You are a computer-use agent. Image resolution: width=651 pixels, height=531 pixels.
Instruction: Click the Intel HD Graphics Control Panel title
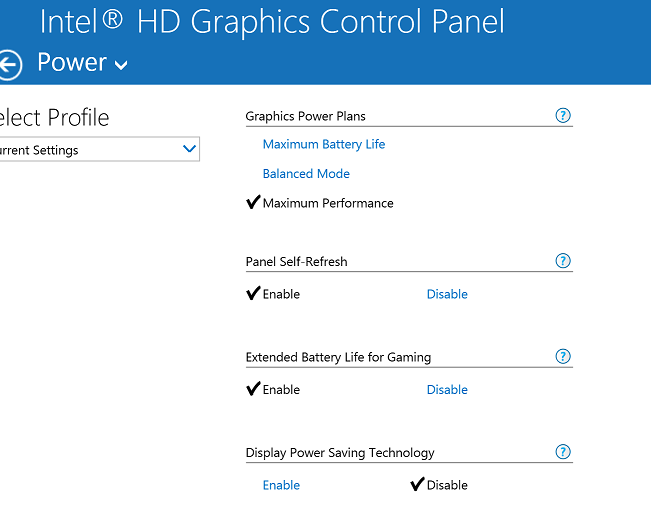(x=272, y=22)
